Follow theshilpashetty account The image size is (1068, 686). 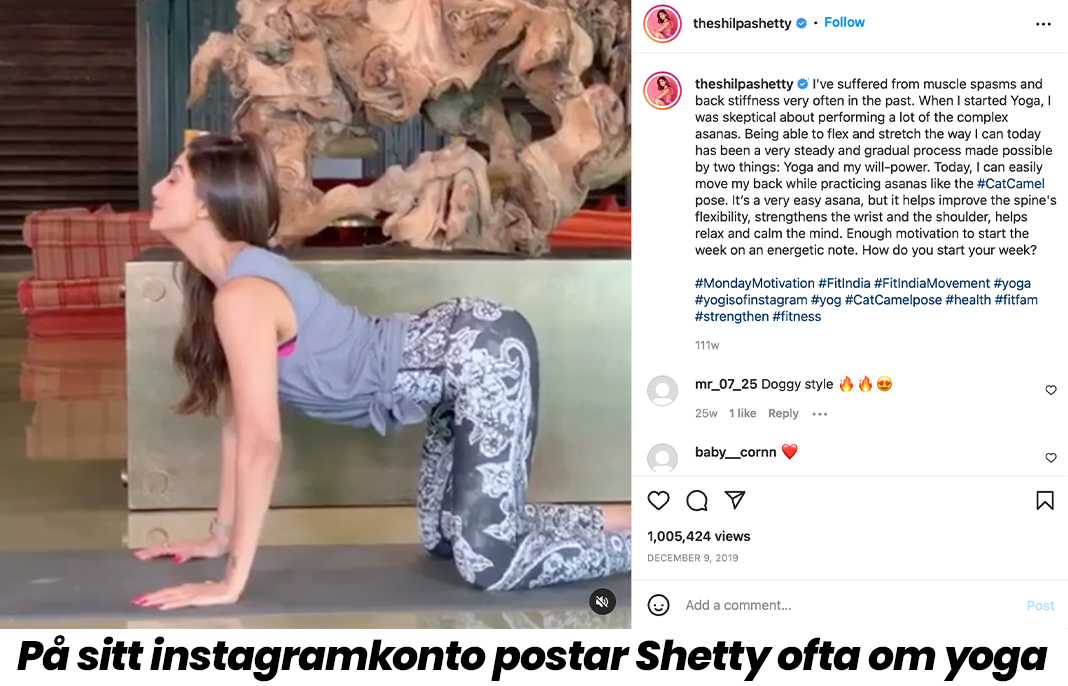pos(844,22)
